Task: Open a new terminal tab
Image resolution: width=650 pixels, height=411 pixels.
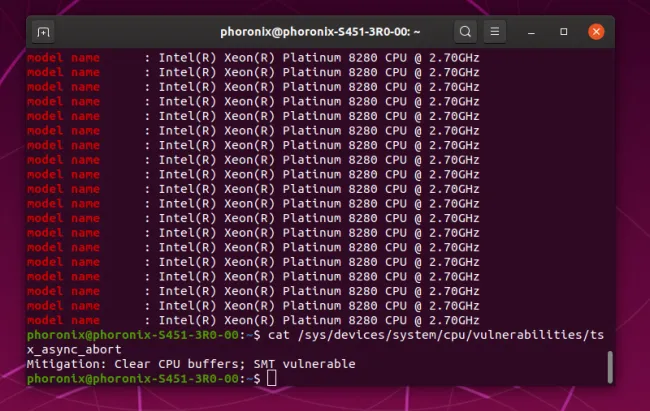Action: [43, 32]
